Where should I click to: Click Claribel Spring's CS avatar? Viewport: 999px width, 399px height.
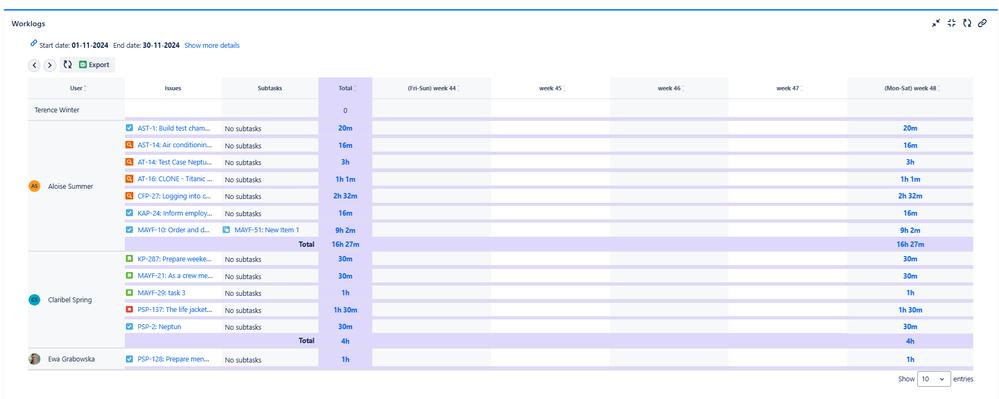[x=34, y=300]
